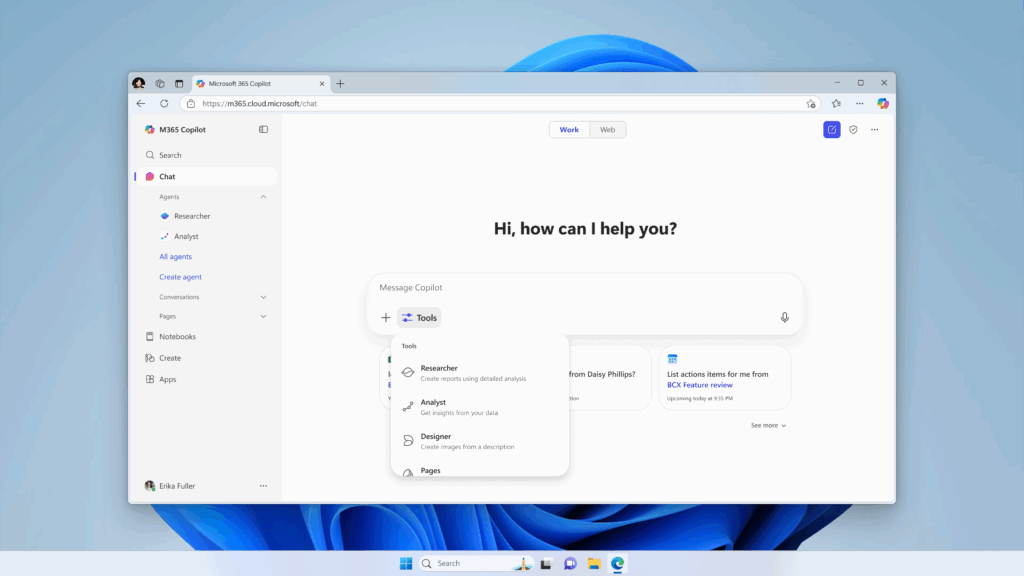Click the Copilot icon in browser toolbar
The image size is (1024, 576).
point(883,103)
